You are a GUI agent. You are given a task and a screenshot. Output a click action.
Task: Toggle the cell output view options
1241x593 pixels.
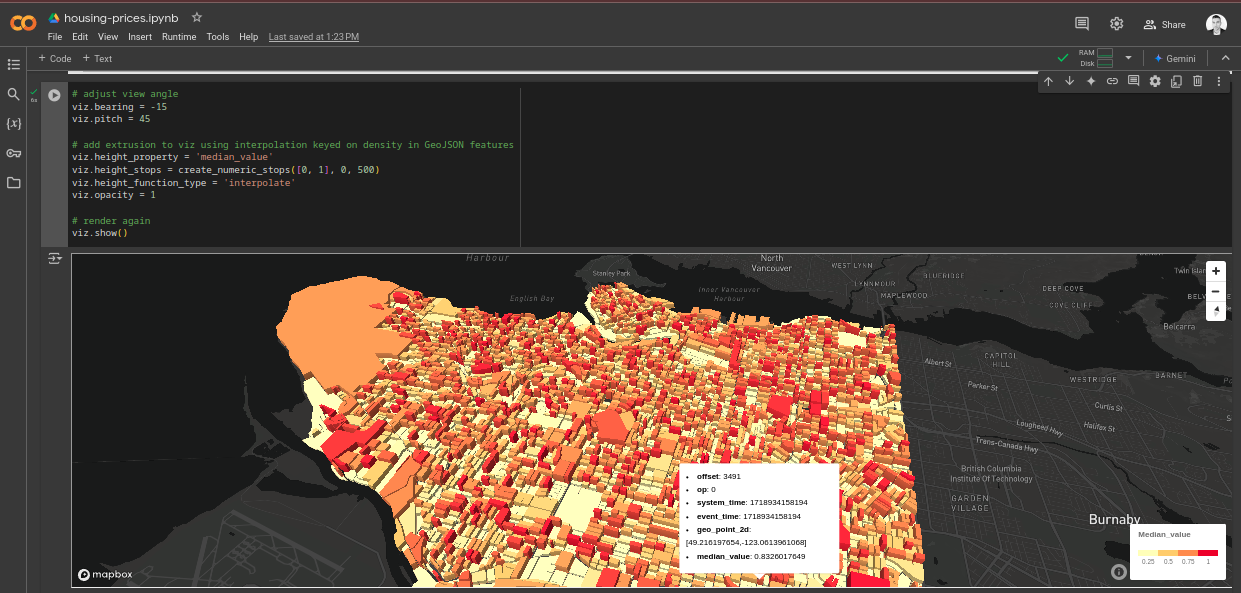(x=54, y=259)
